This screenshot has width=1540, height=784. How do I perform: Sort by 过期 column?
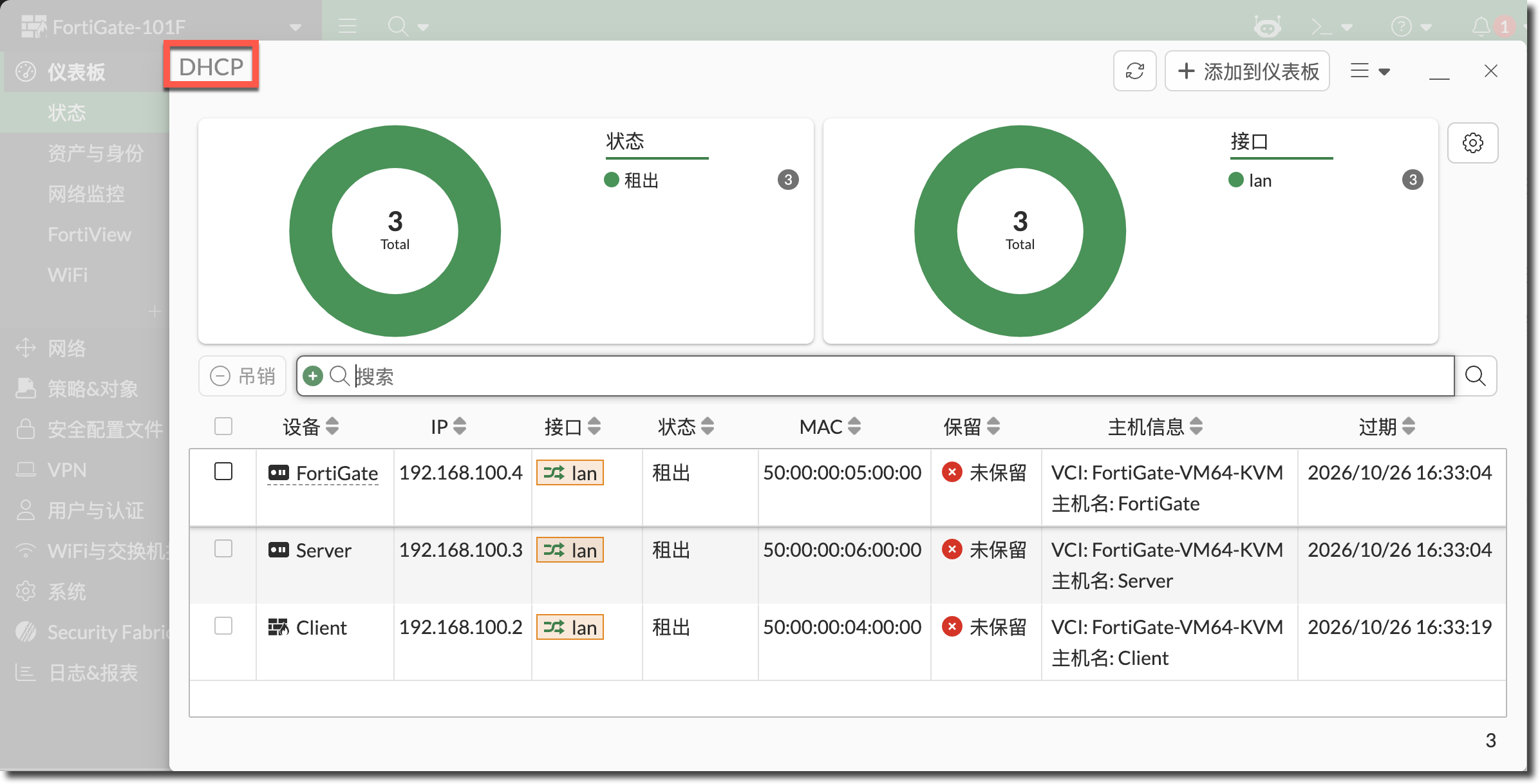tap(1387, 426)
